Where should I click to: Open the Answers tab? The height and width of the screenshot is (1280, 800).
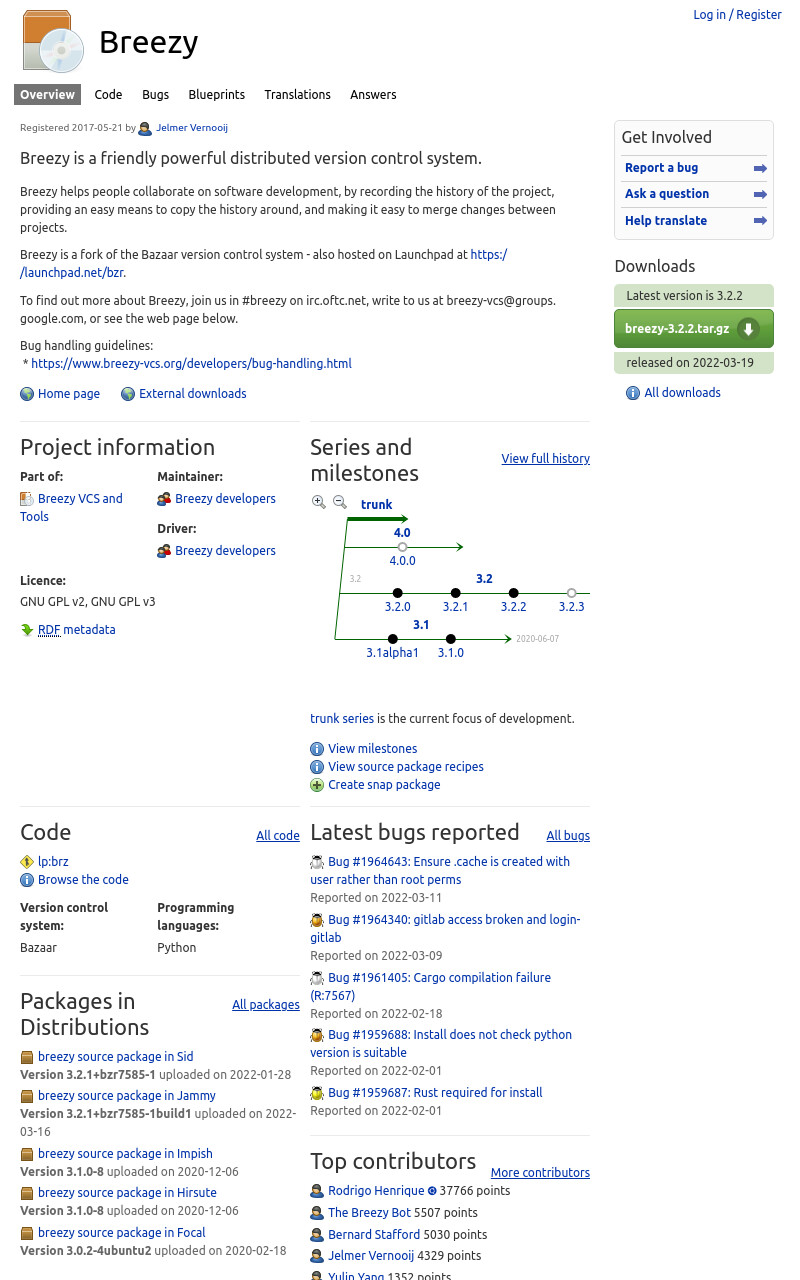[x=373, y=95]
